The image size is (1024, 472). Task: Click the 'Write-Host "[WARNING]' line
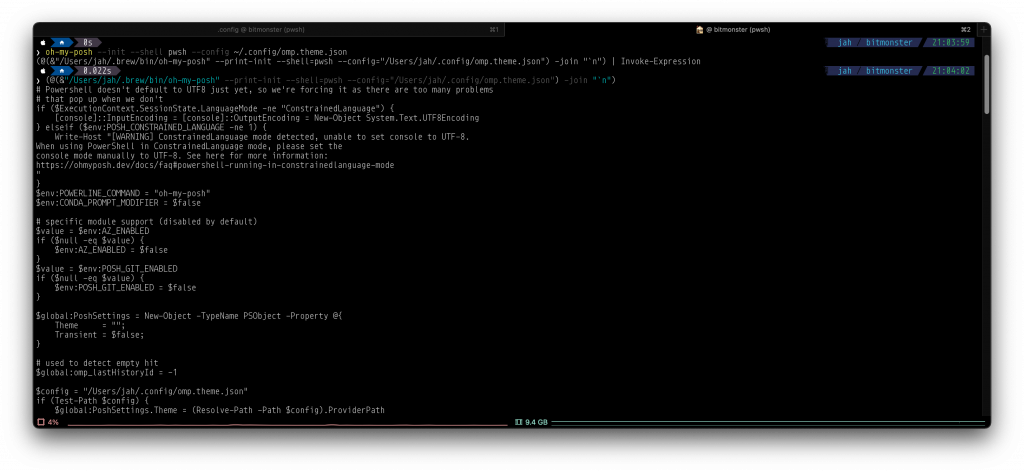click(x=262, y=137)
